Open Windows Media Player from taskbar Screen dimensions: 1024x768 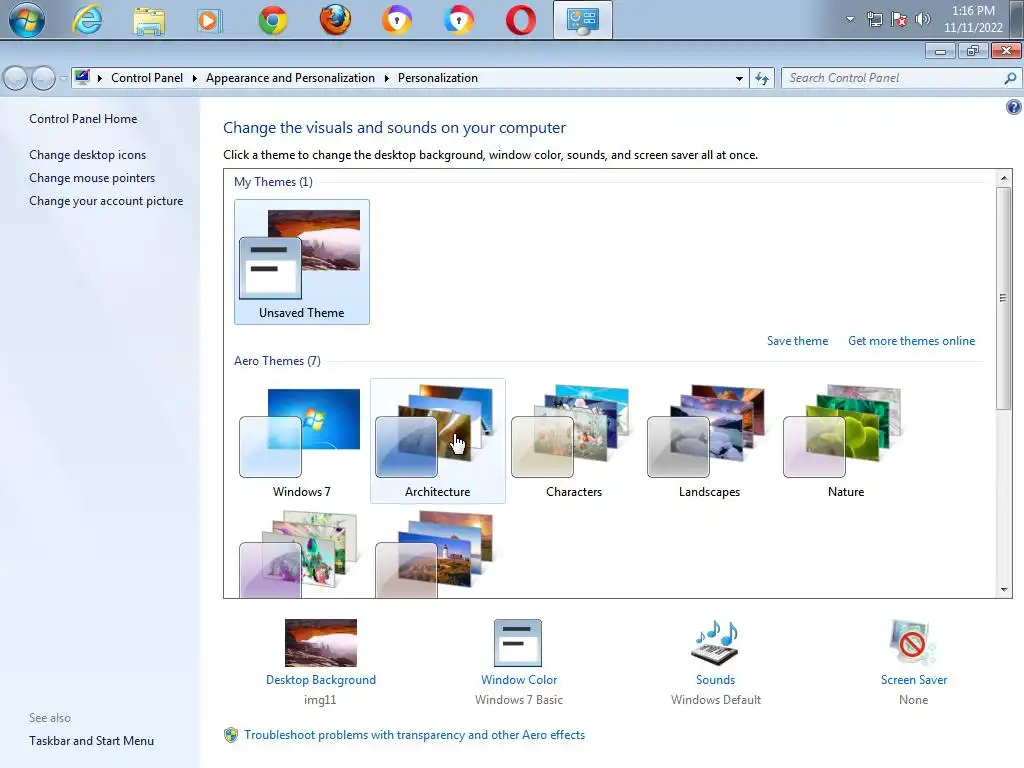[x=209, y=21]
